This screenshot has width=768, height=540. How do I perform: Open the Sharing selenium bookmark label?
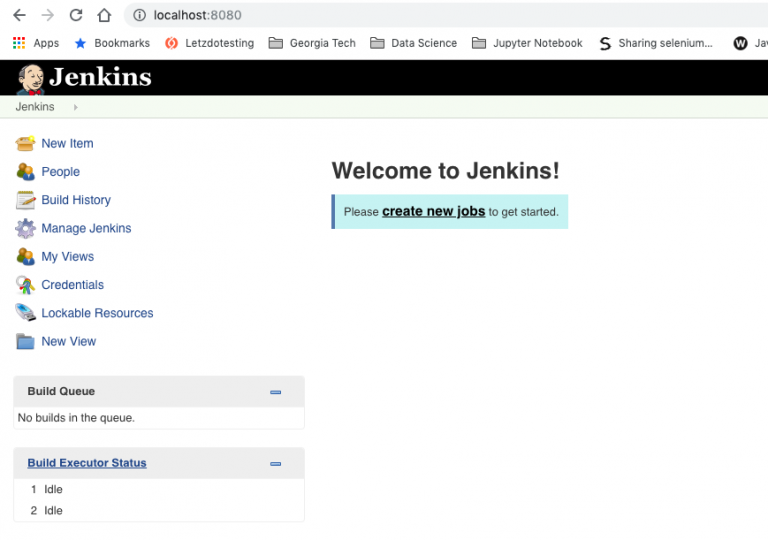tap(665, 43)
